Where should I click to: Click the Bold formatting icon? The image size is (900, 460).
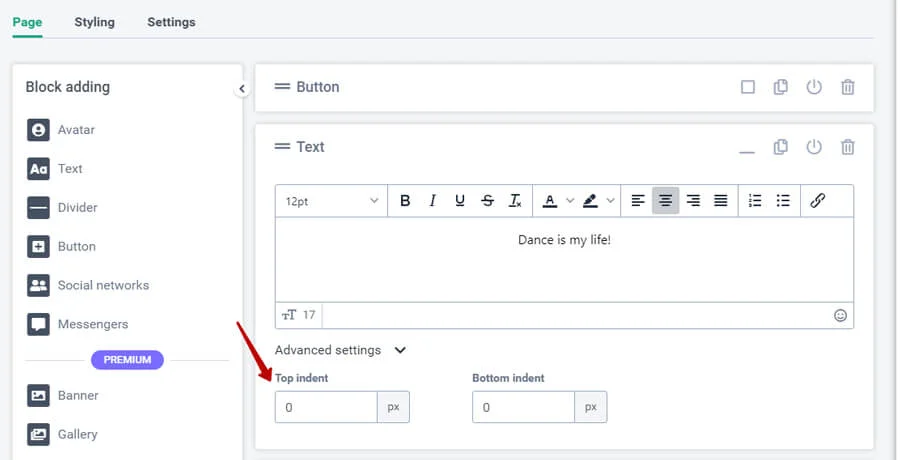click(405, 201)
